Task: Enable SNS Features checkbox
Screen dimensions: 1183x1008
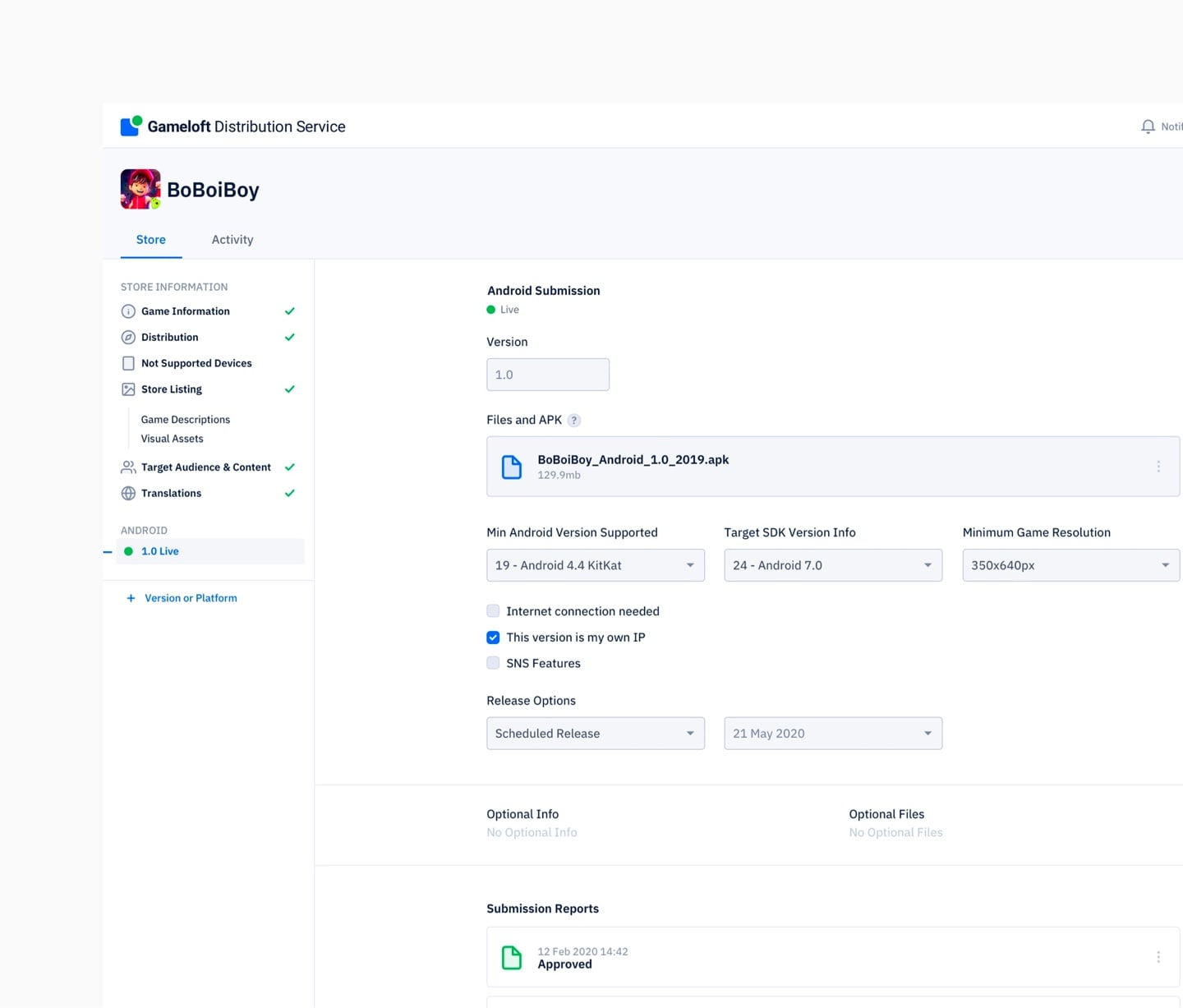Action: (x=493, y=663)
